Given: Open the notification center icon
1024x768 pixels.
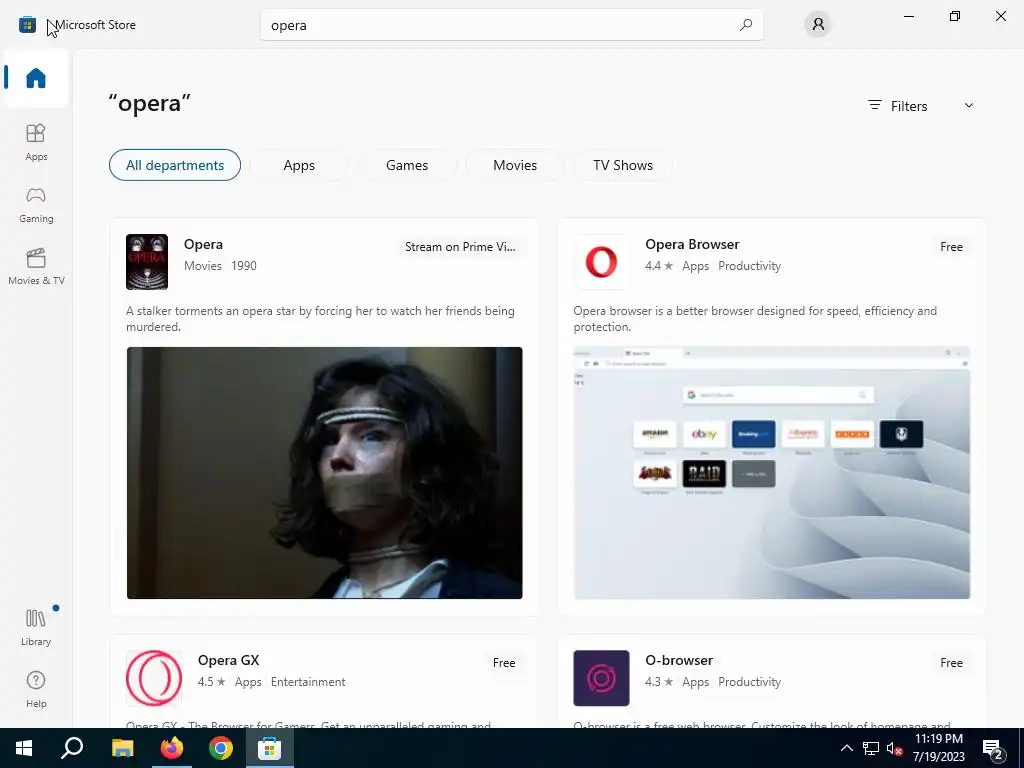Looking at the screenshot, I should click(x=993, y=749).
